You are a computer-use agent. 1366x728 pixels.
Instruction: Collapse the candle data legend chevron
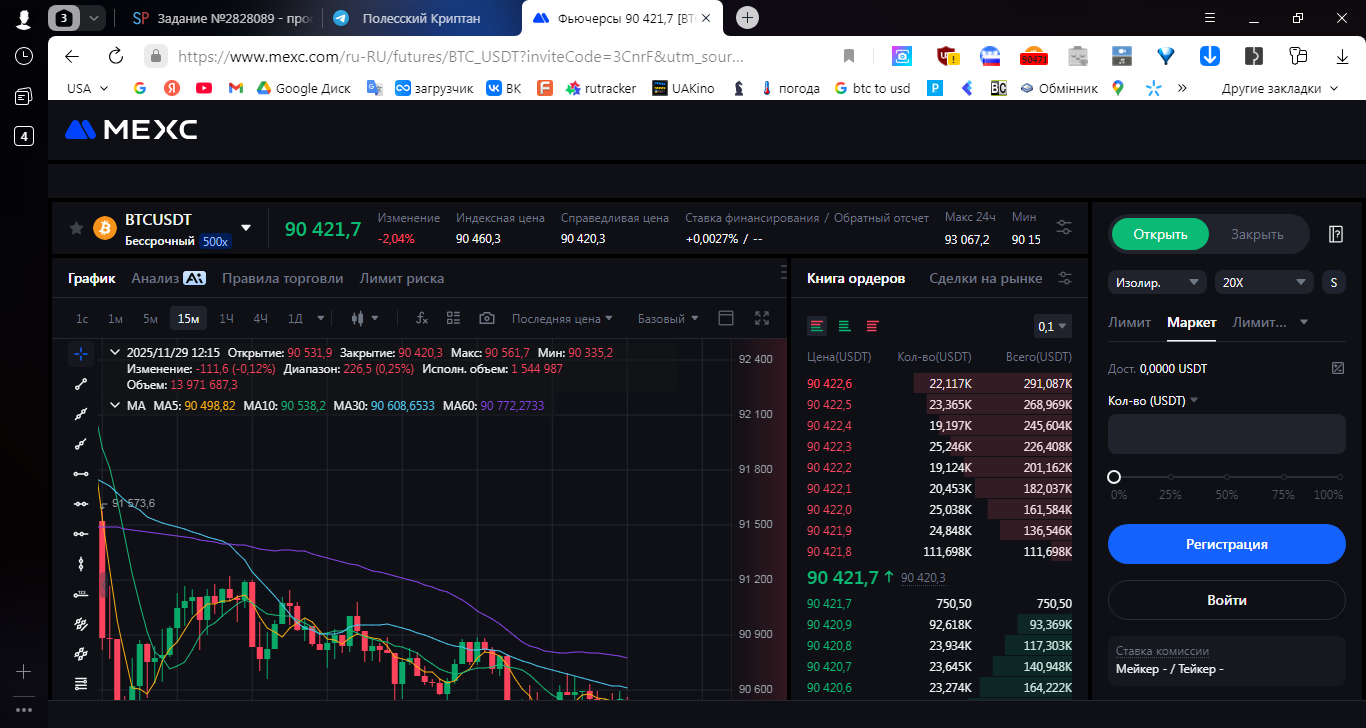tap(114, 353)
